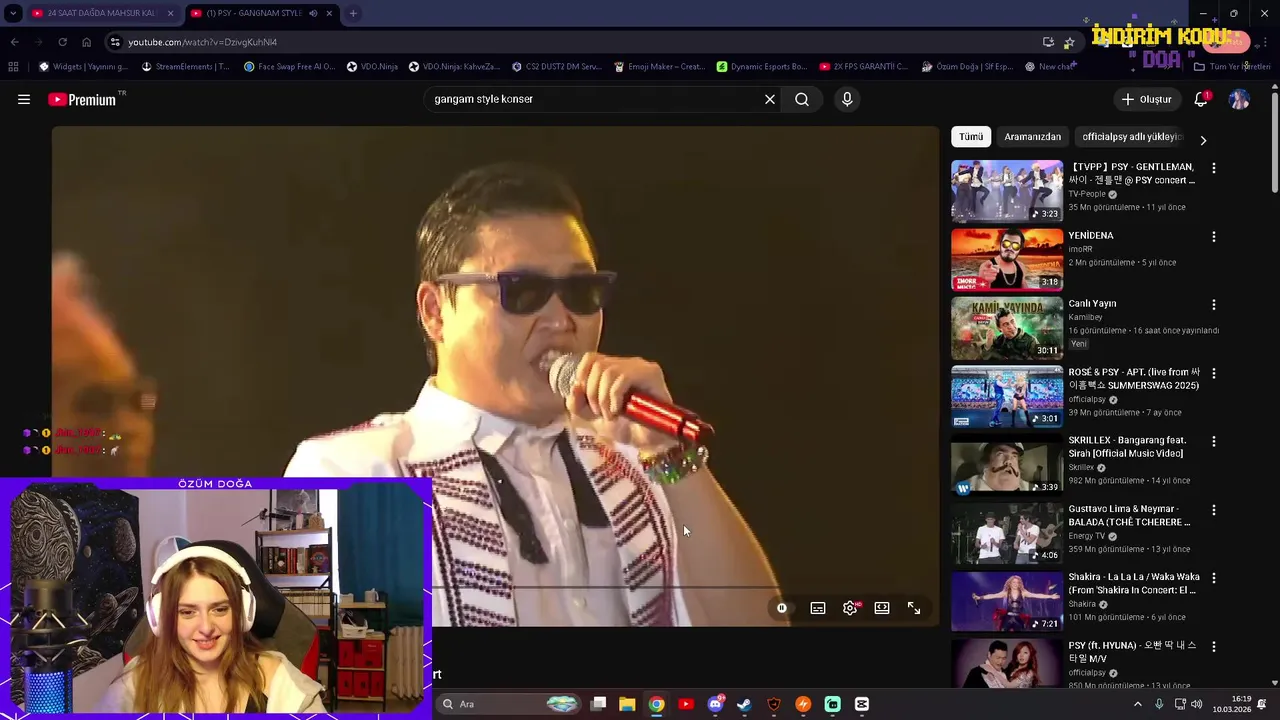Open options for SKRILLEX Bangarang video
1280x720 pixels.
[1214, 441]
